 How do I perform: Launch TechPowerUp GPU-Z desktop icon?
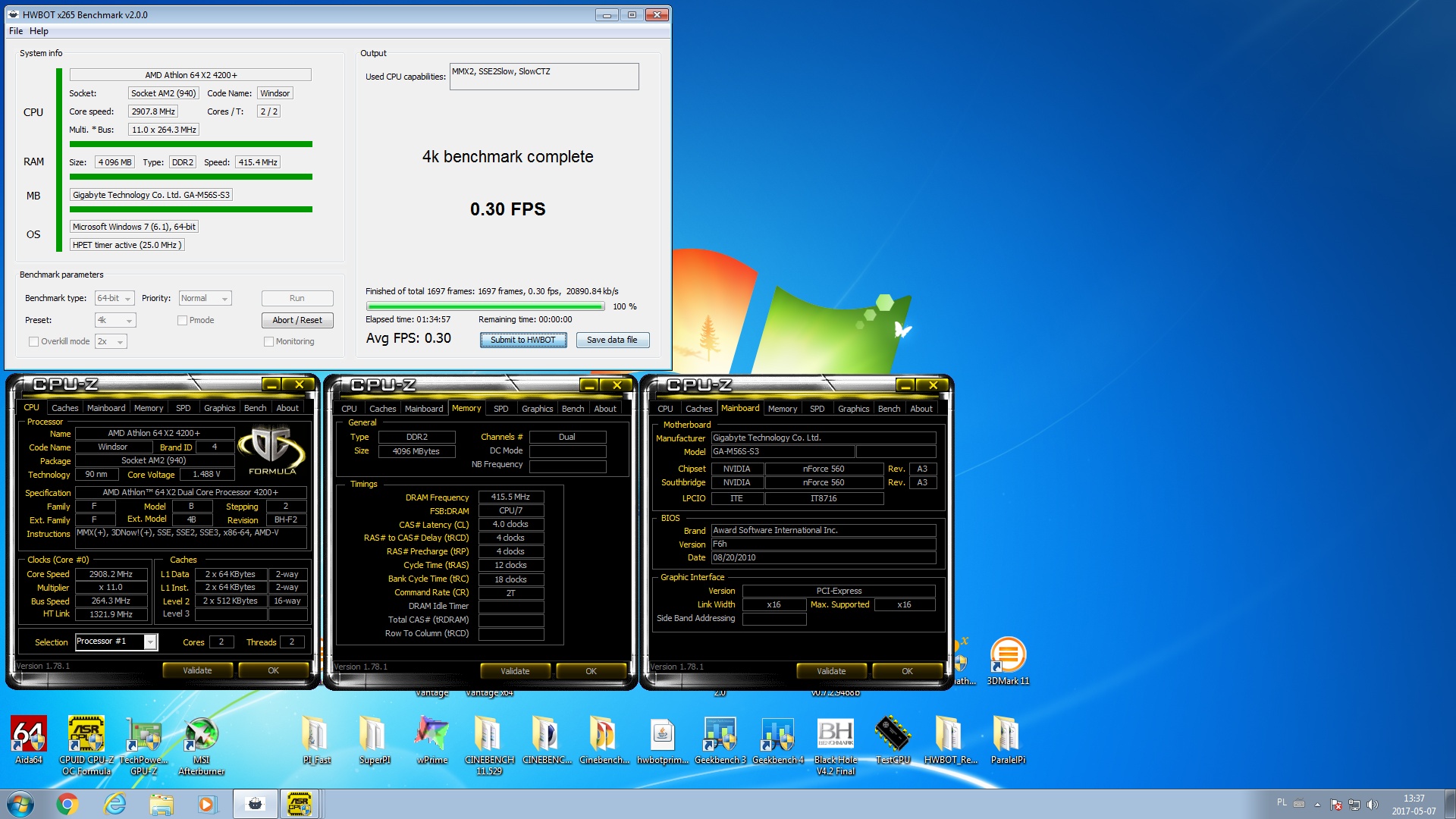144,745
